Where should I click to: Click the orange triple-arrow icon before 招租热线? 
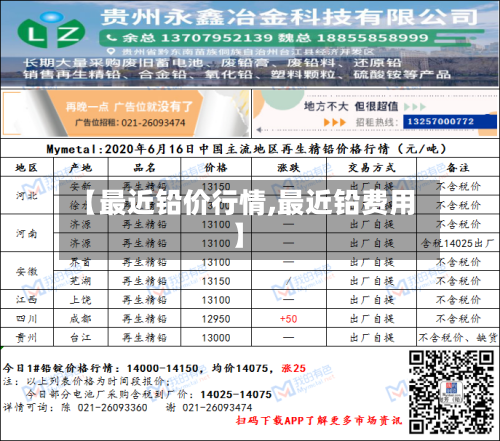335,122
